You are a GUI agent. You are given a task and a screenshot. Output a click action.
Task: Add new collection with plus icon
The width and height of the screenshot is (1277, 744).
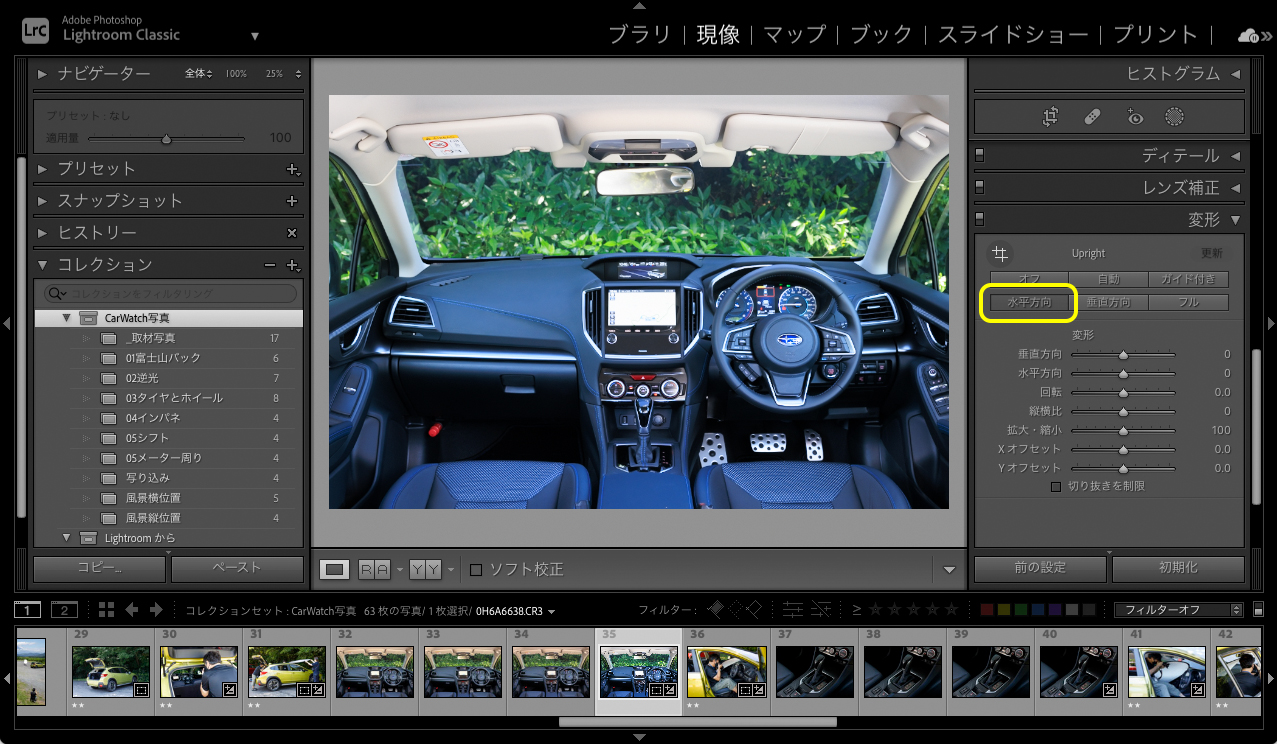point(292,265)
